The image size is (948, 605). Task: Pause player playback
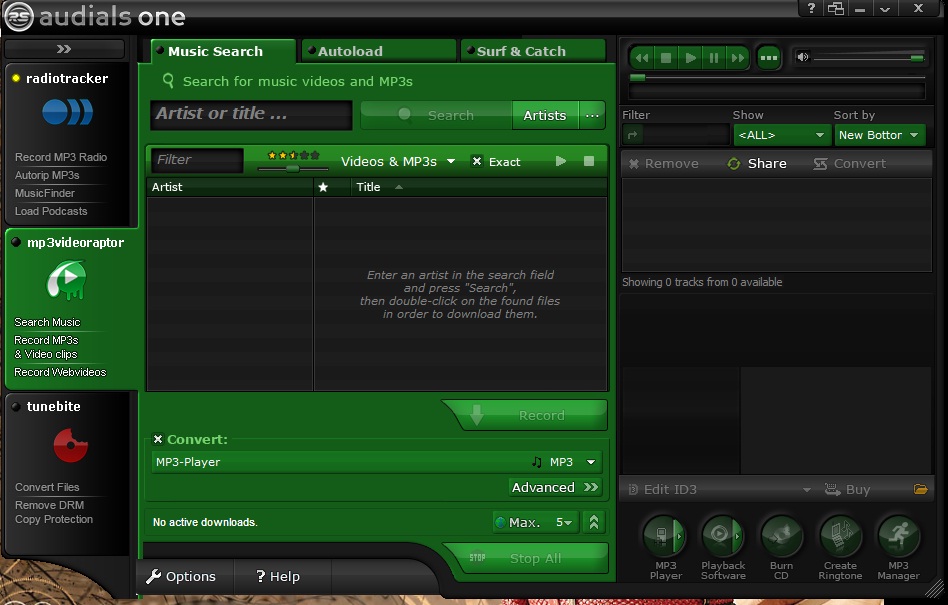click(713, 58)
